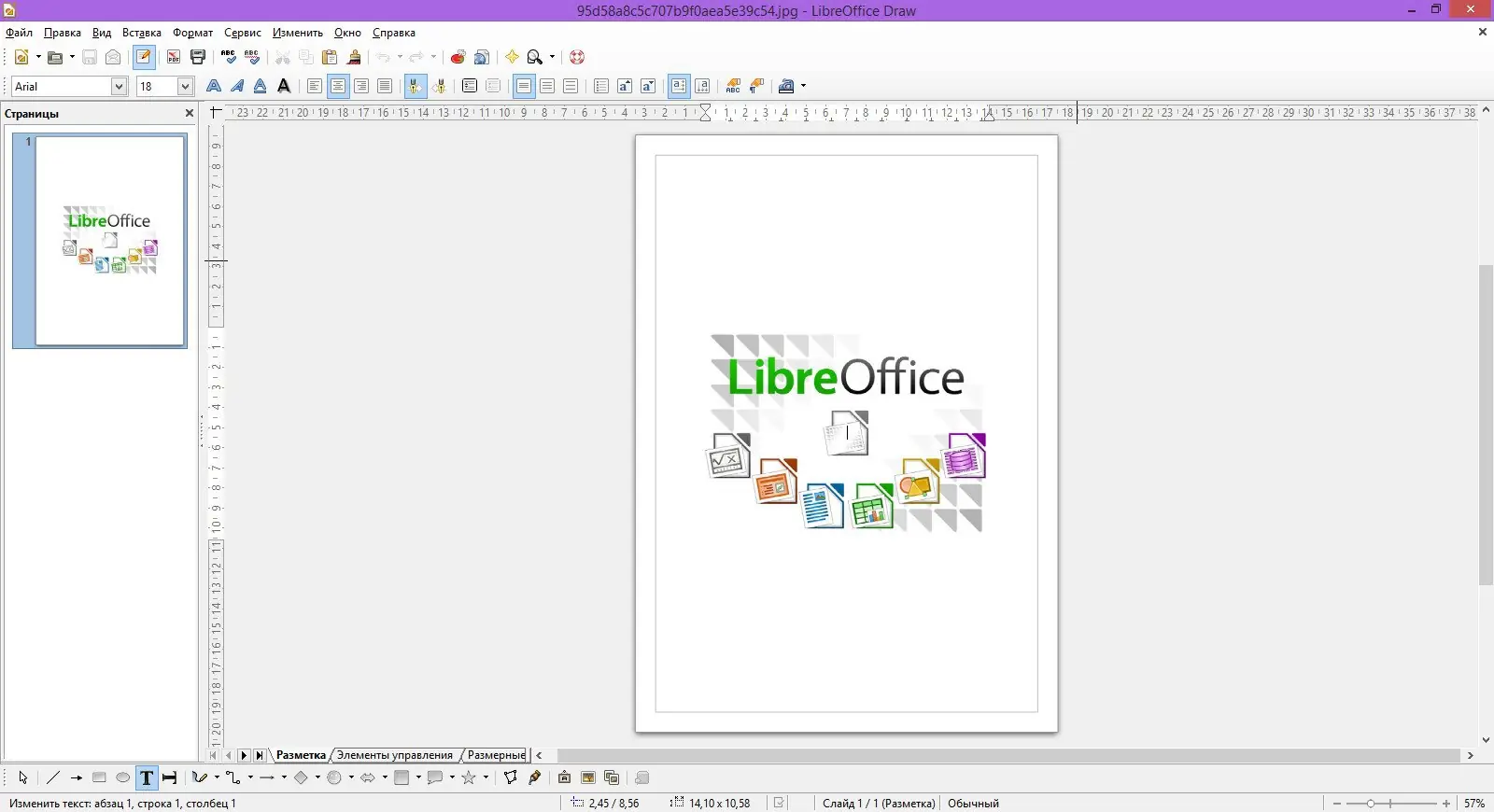Click the Edit Points tool
The image size is (1494, 812).
click(x=511, y=777)
